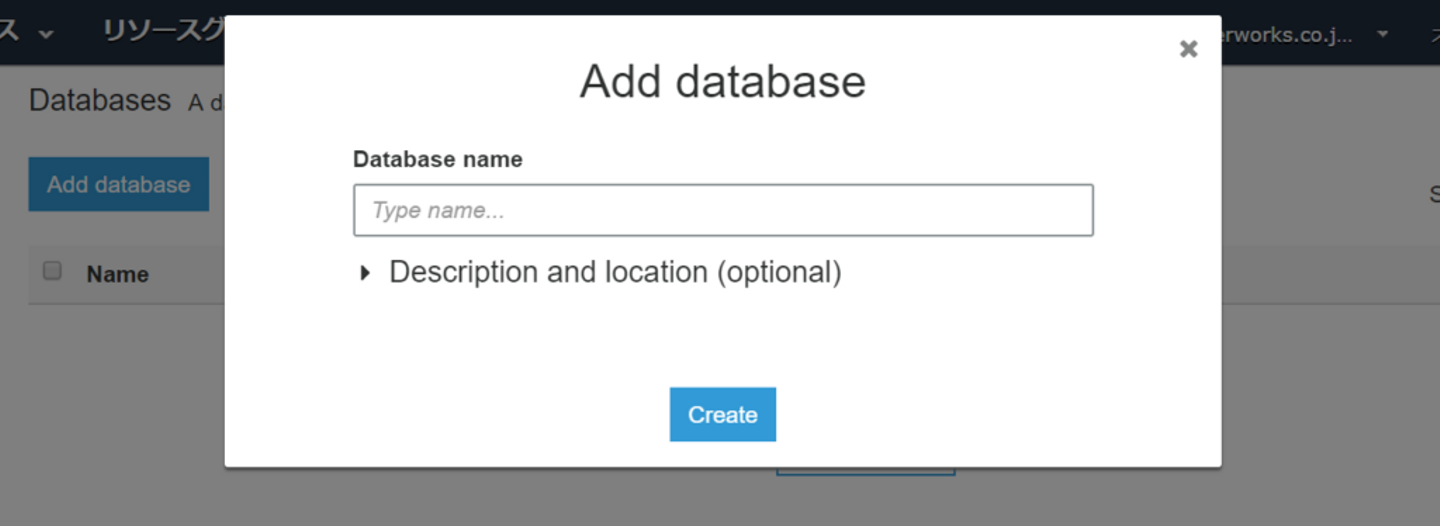Click the Add database dialog title
Screen dimensions: 1440x526
click(x=722, y=81)
